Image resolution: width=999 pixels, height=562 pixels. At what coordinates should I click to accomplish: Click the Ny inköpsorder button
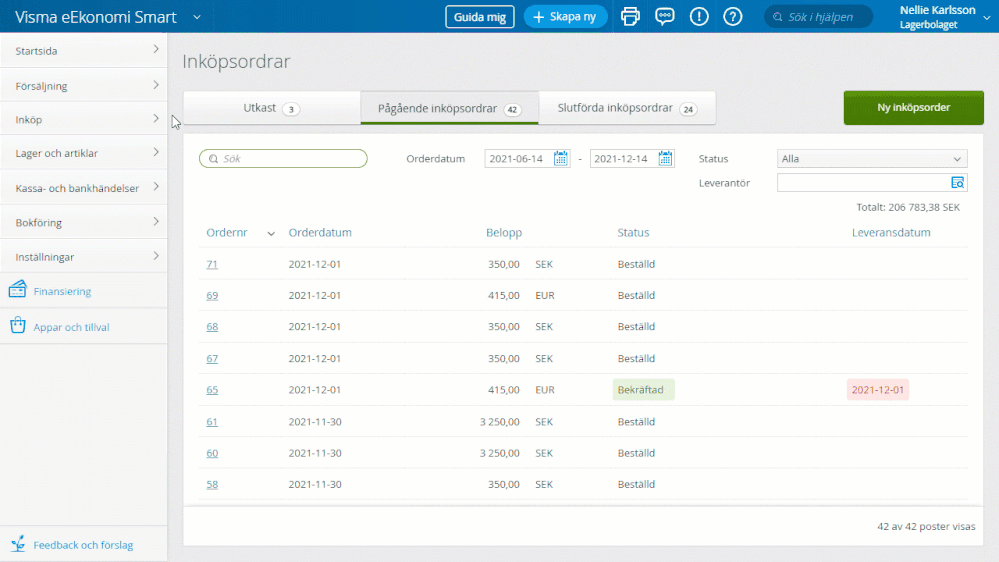pyautogui.click(x=913, y=108)
